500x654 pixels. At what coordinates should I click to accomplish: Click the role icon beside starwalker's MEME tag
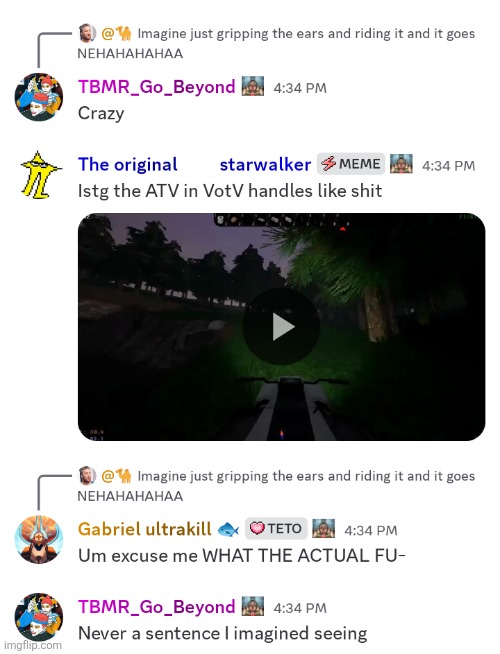point(401,164)
